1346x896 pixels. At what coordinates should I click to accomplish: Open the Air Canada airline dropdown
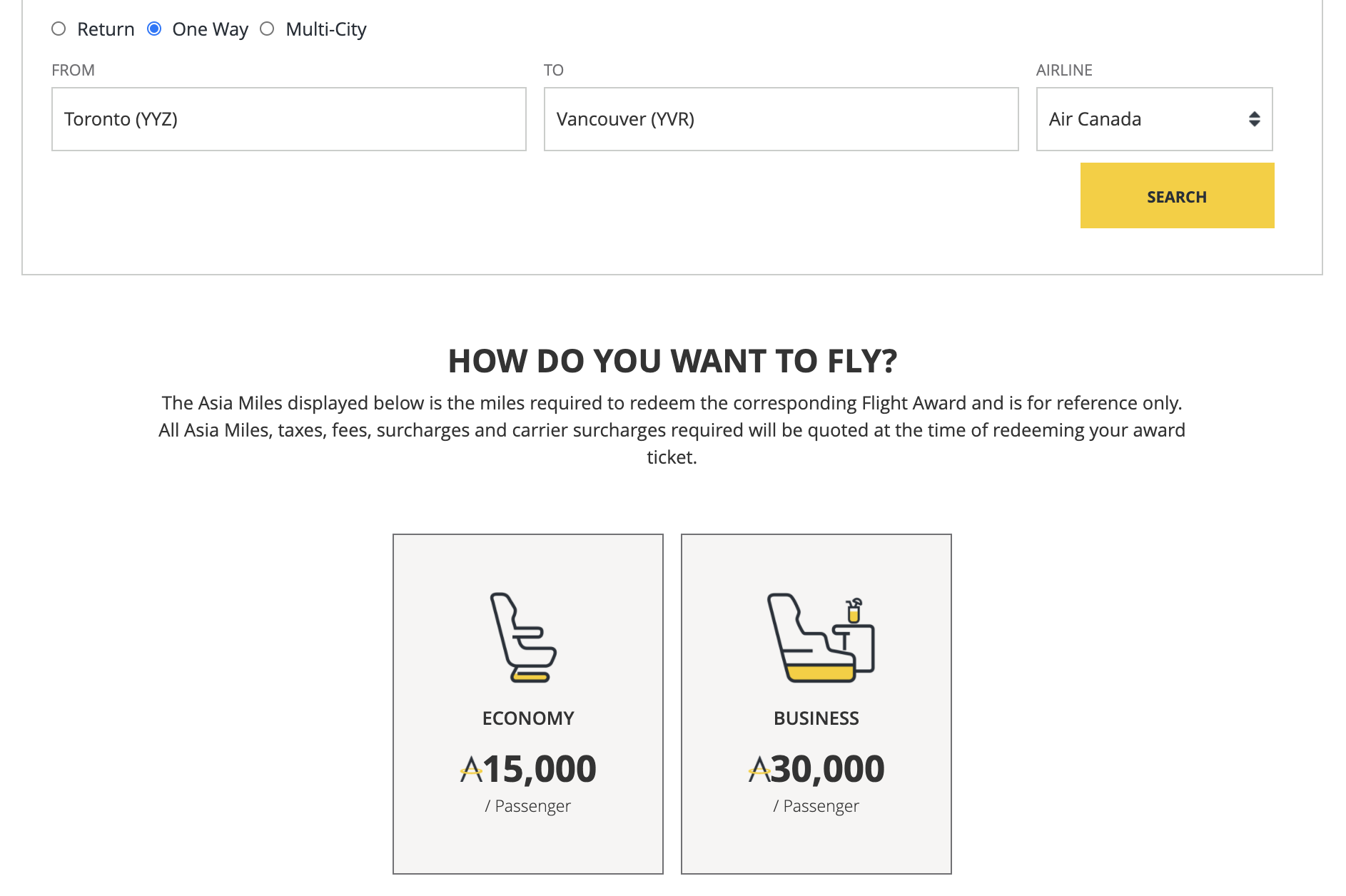click(x=1153, y=119)
